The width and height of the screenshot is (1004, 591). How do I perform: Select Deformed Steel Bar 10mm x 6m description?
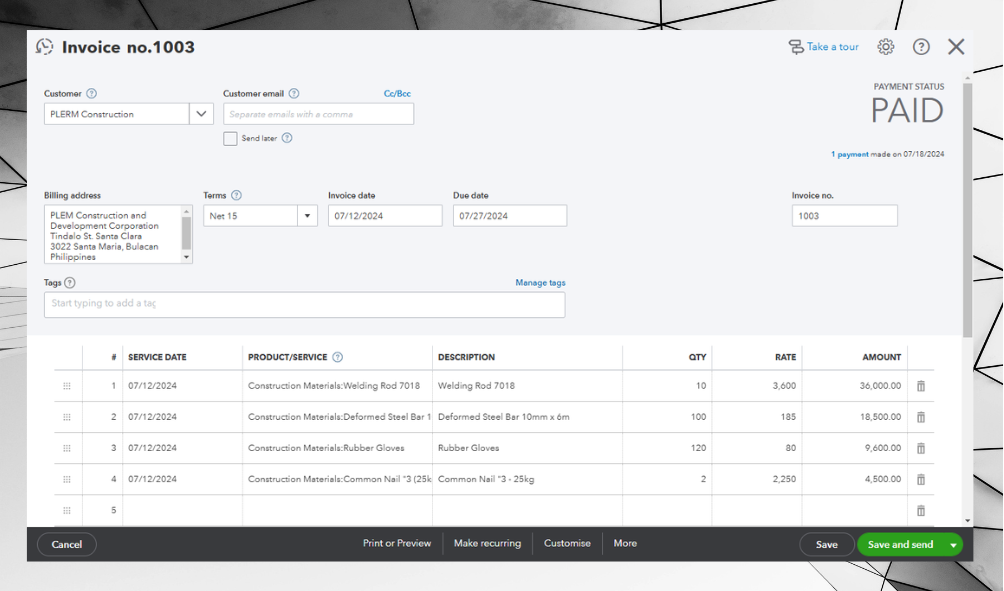point(527,417)
